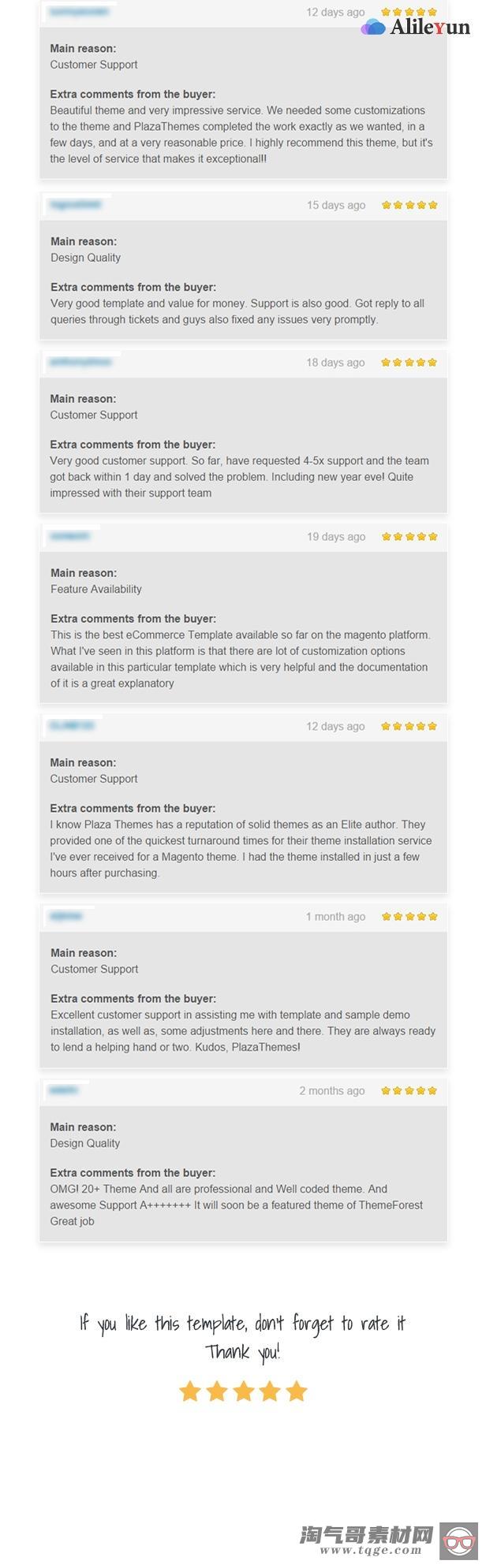Click the star rating of the 19 days ago review
The image size is (486, 1568).
coord(409,537)
